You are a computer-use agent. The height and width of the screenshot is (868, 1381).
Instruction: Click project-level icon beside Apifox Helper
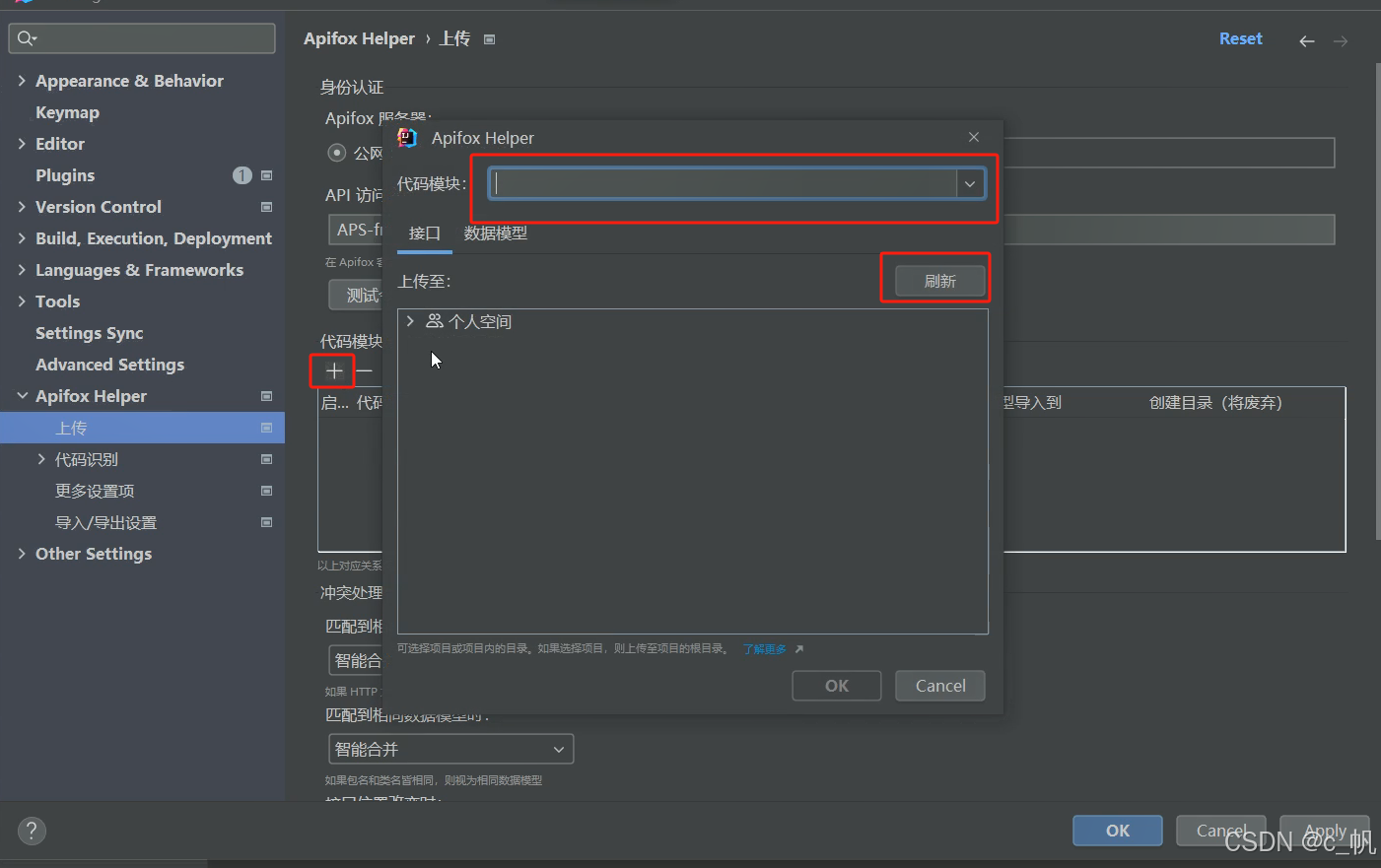tap(266, 396)
